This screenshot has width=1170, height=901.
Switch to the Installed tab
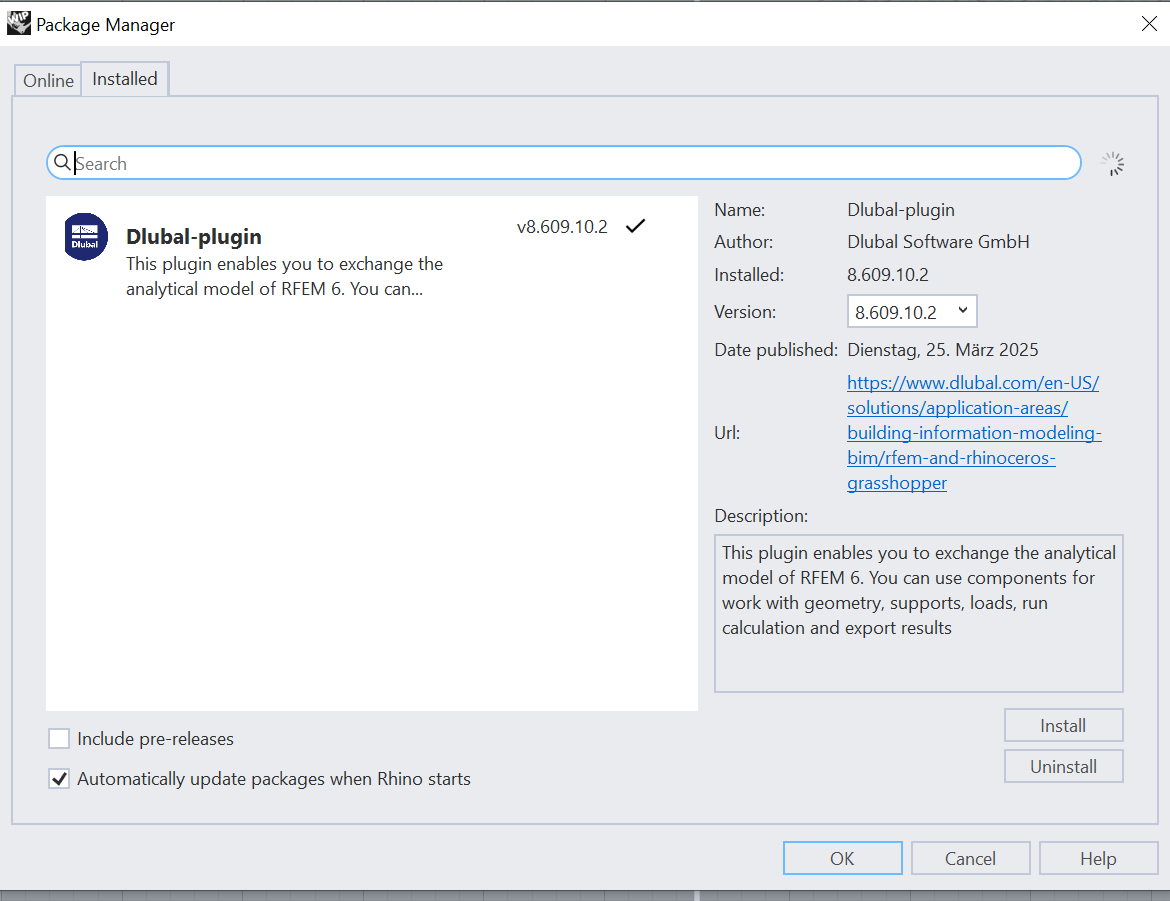[x=125, y=78]
